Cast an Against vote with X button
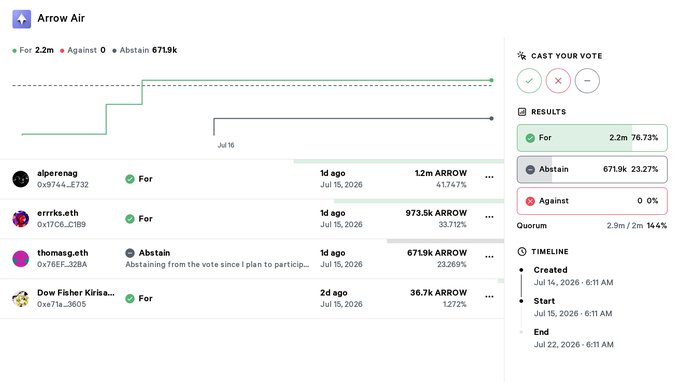 tap(558, 81)
